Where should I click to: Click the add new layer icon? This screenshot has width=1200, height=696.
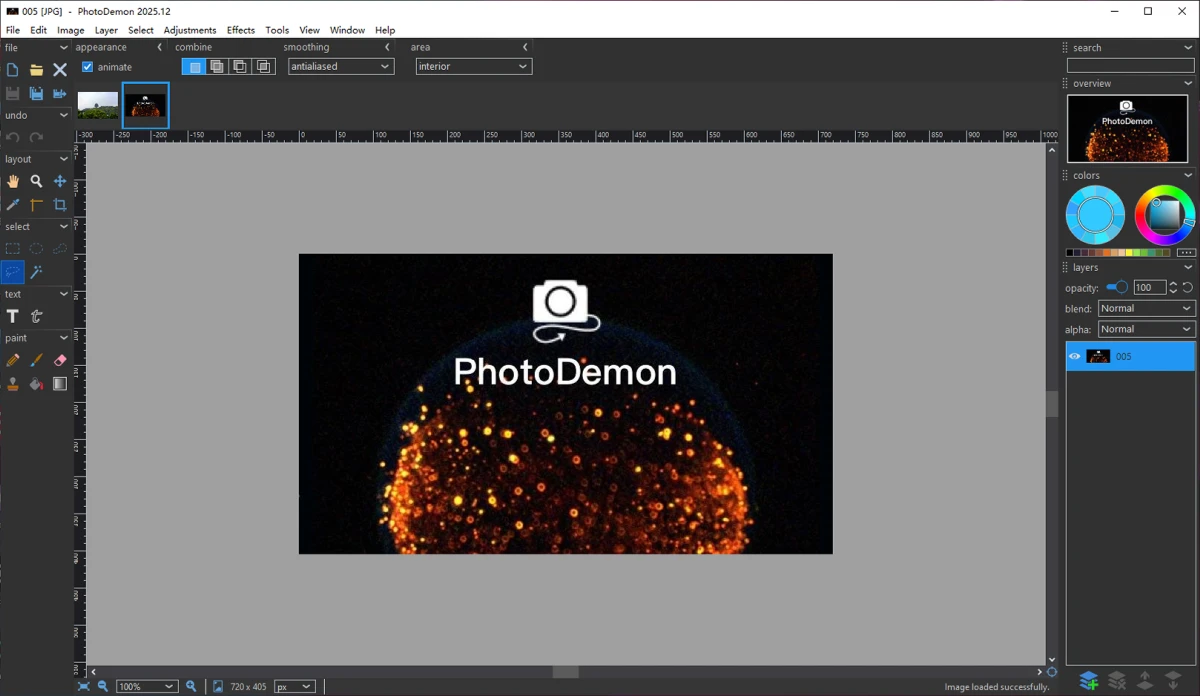[x=1089, y=681]
